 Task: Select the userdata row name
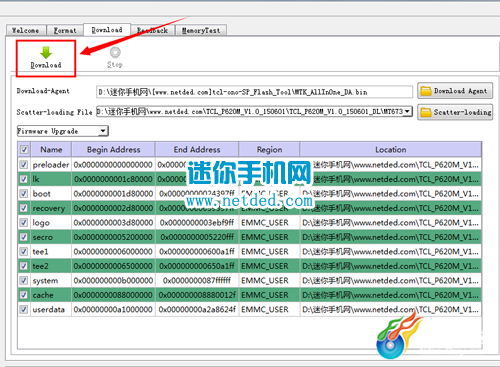pos(49,310)
